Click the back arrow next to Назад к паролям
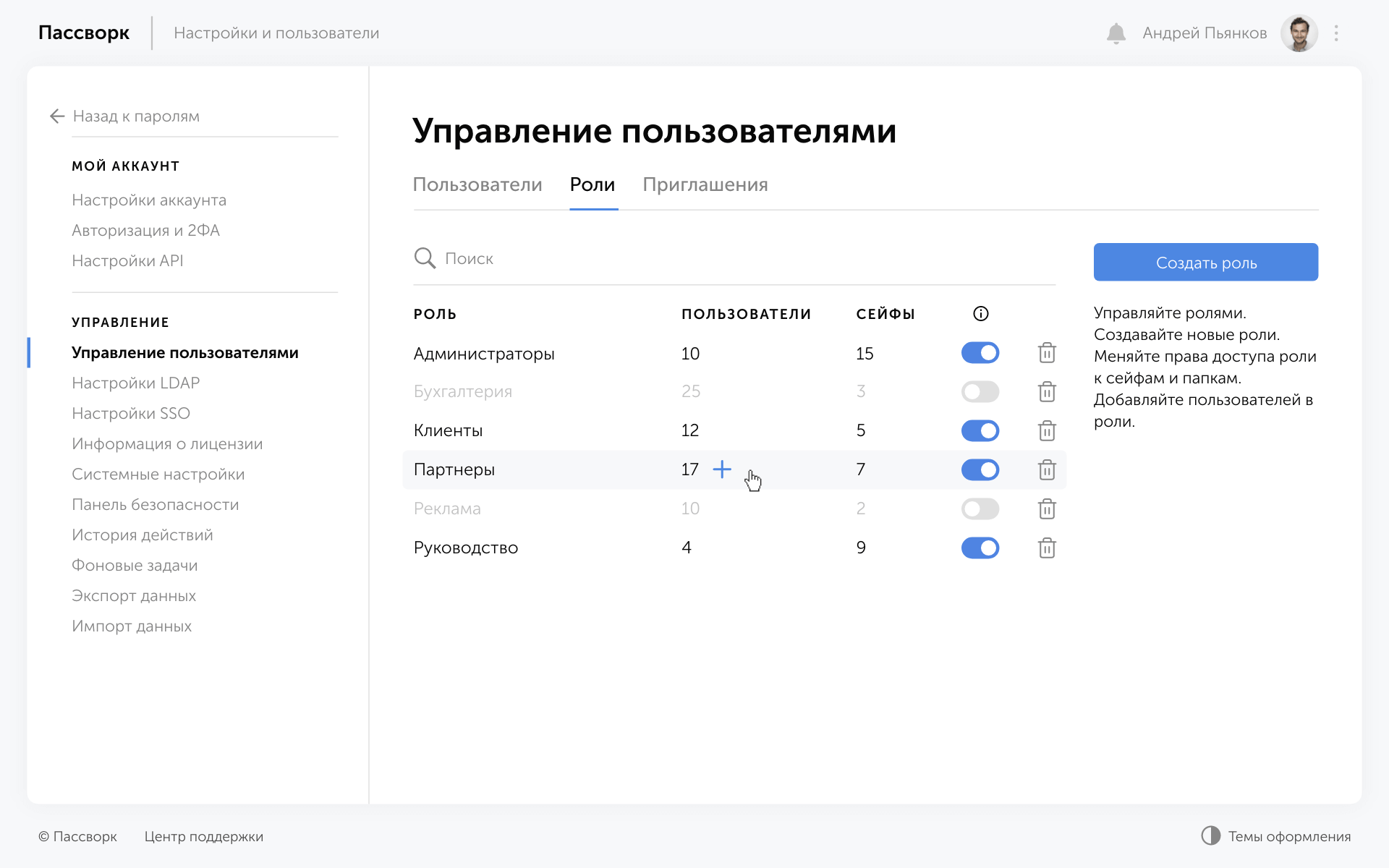The height and width of the screenshot is (868, 1389). [x=57, y=116]
